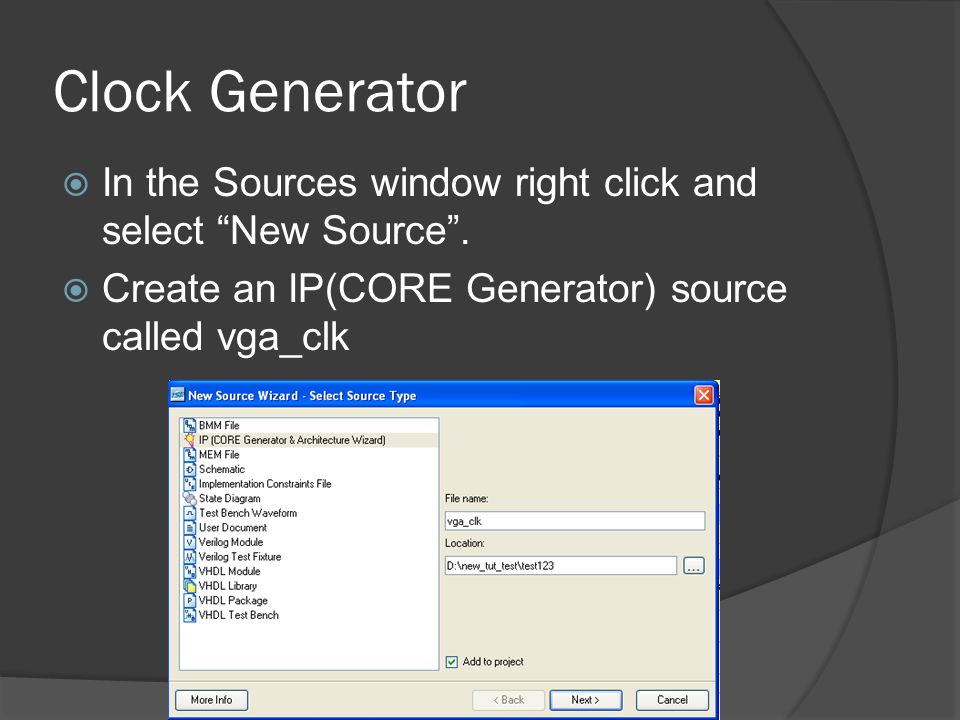This screenshot has width=960, height=720.
Task: Toggle the Add to project checkbox
Action: coord(452,662)
